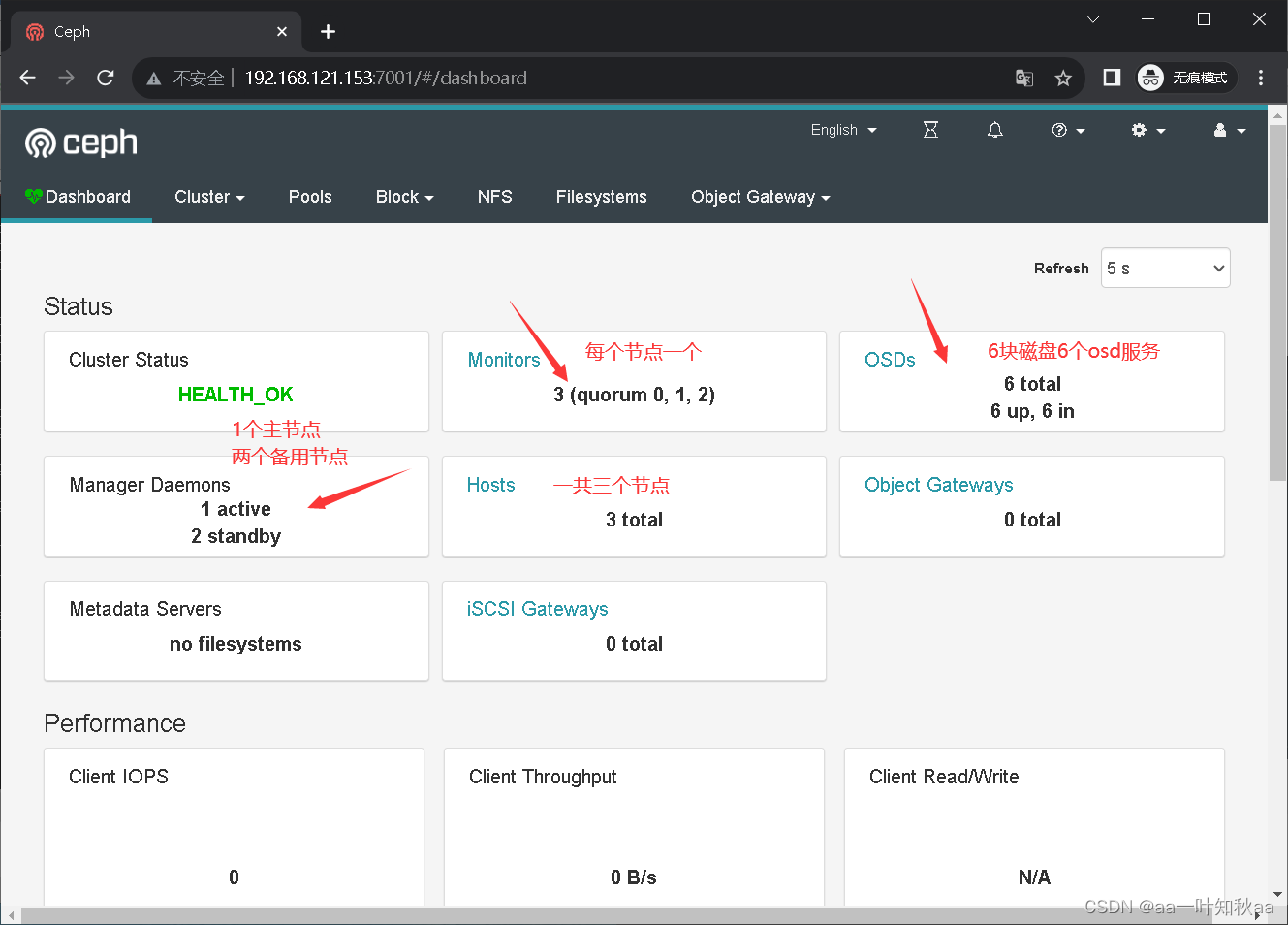The image size is (1288, 925).
Task: Toggle the browser side panel icon
Action: pos(1112,78)
